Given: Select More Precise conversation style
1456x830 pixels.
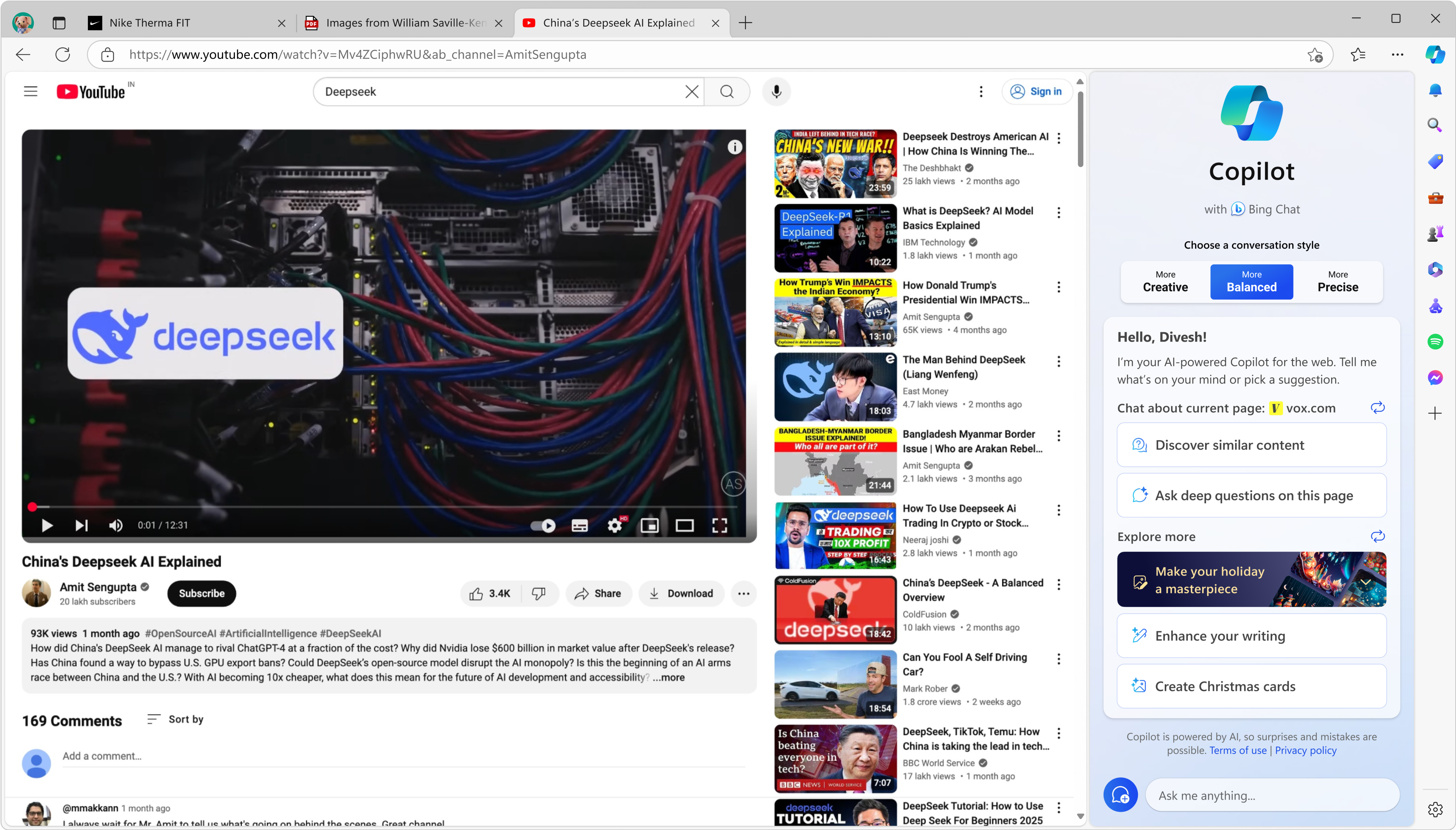Looking at the screenshot, I should coord(1337,282).
